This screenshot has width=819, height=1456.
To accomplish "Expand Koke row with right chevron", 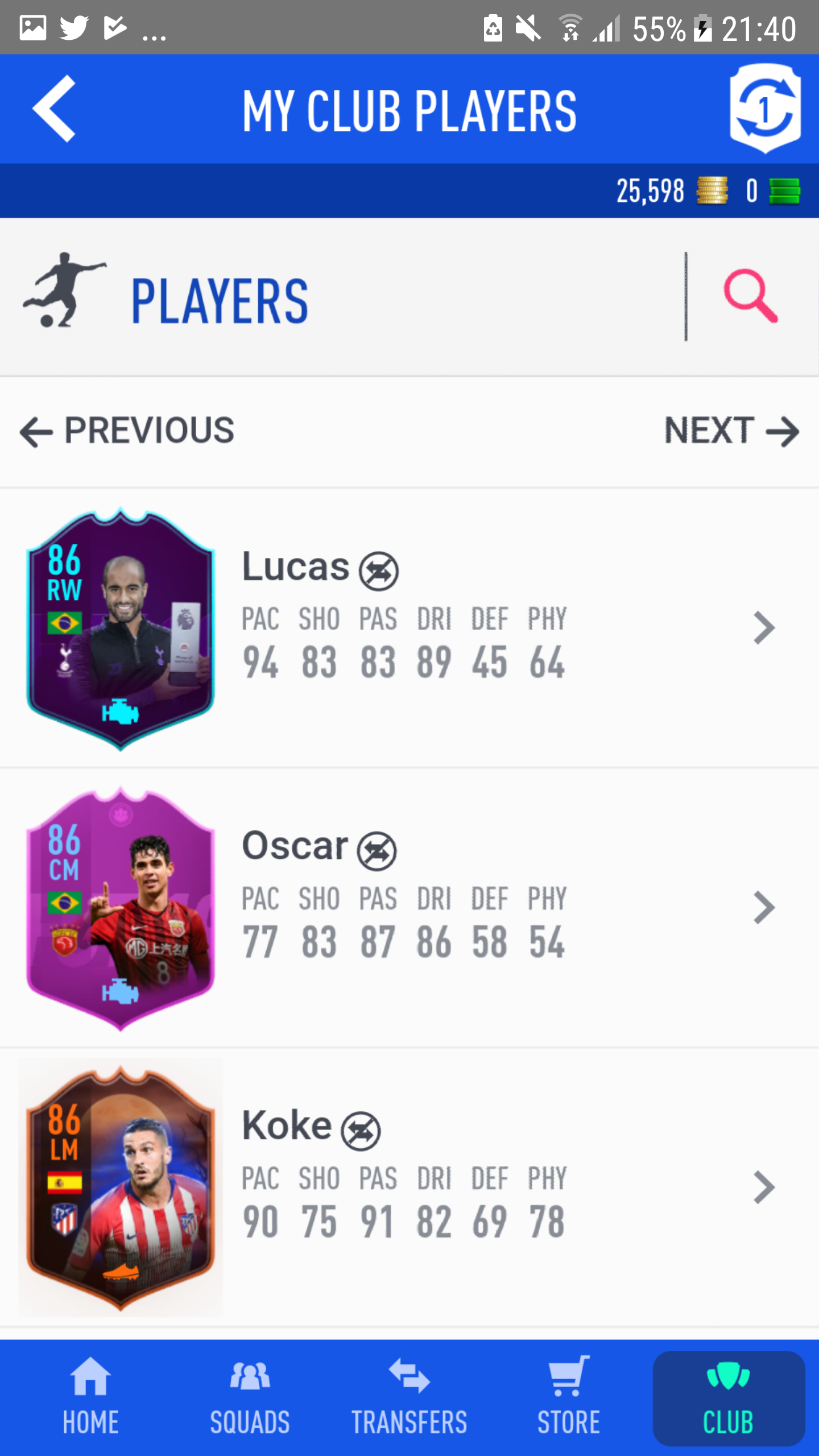I will click(x=764, y=1188).
